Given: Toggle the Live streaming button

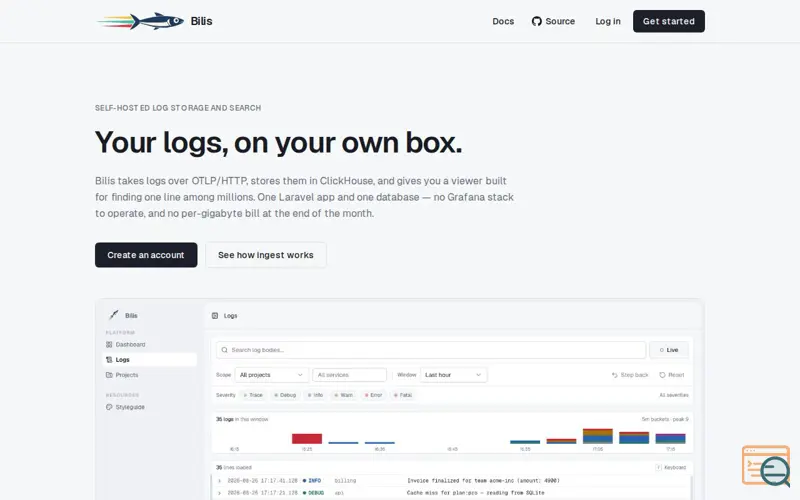Looking at the screenshot, I should [x=669, y=350].
